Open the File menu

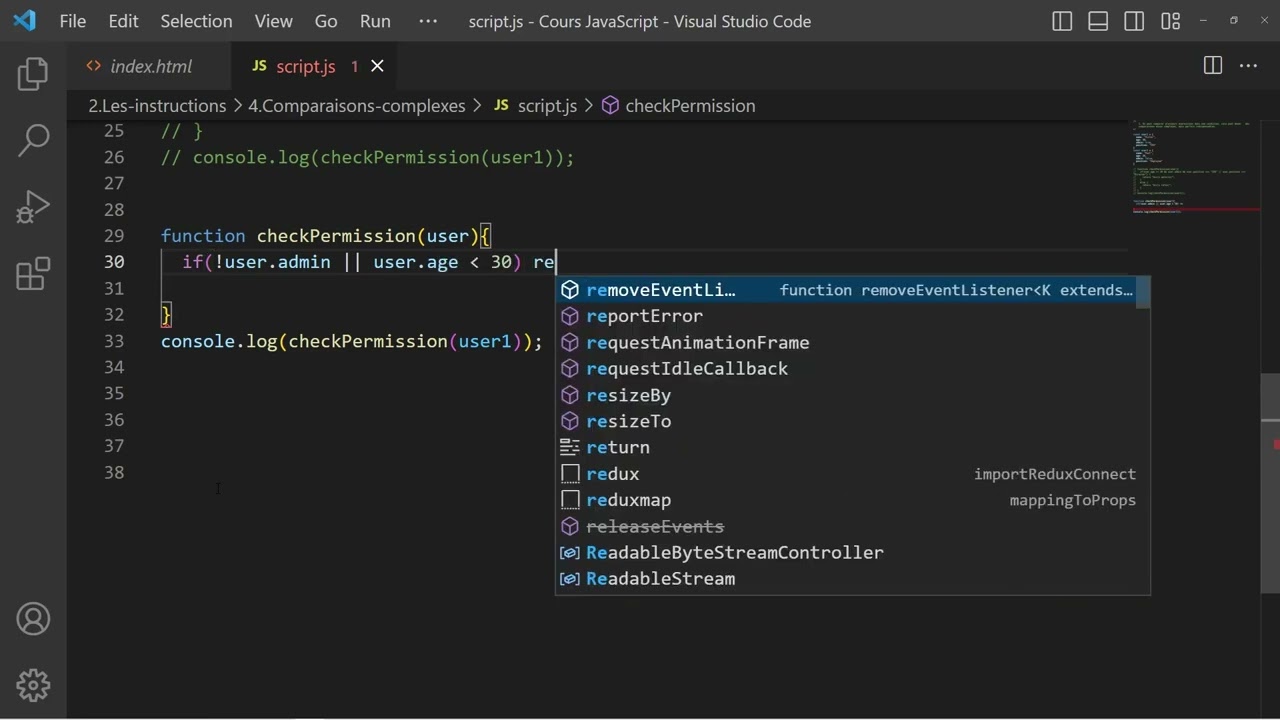[x=73, y=21]
